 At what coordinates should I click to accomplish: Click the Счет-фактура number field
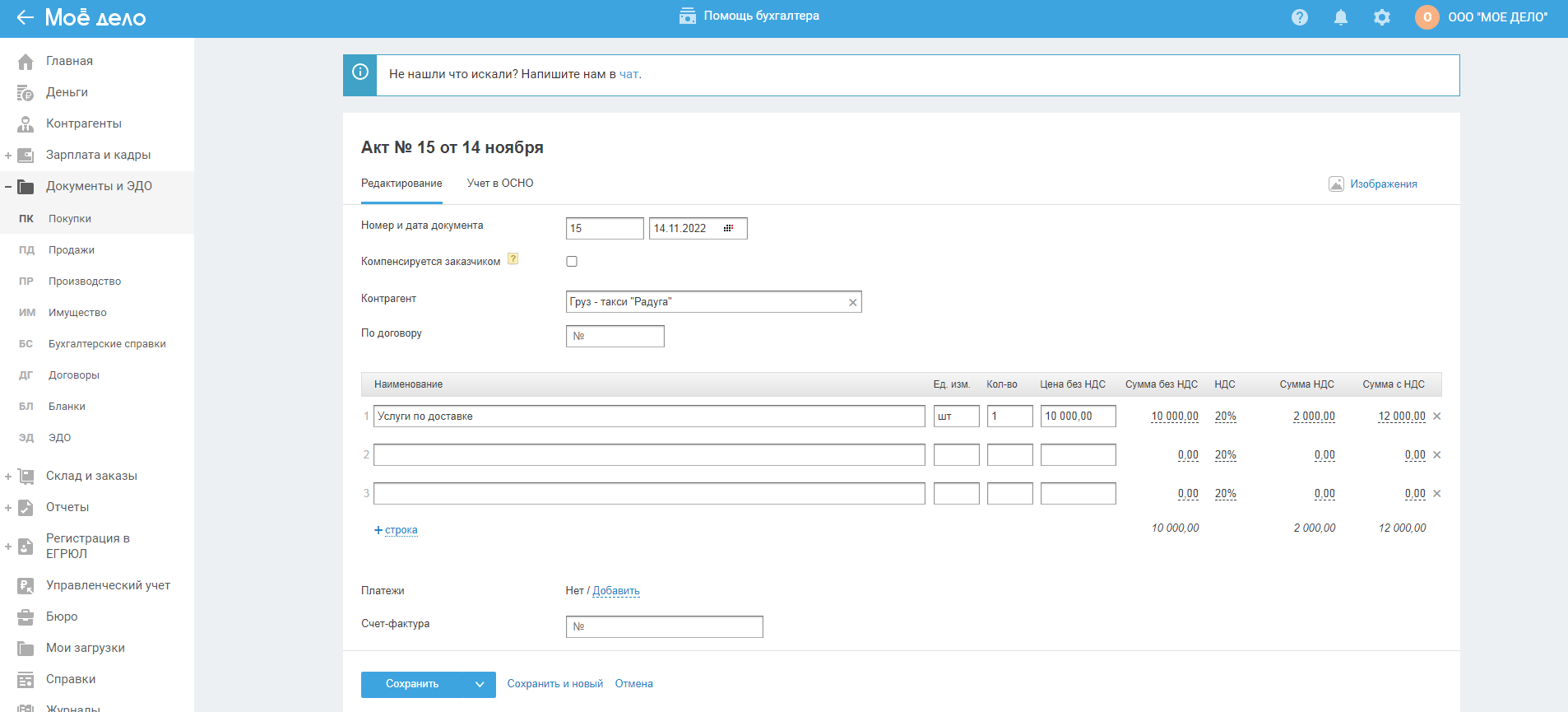(x=664, y=627)
